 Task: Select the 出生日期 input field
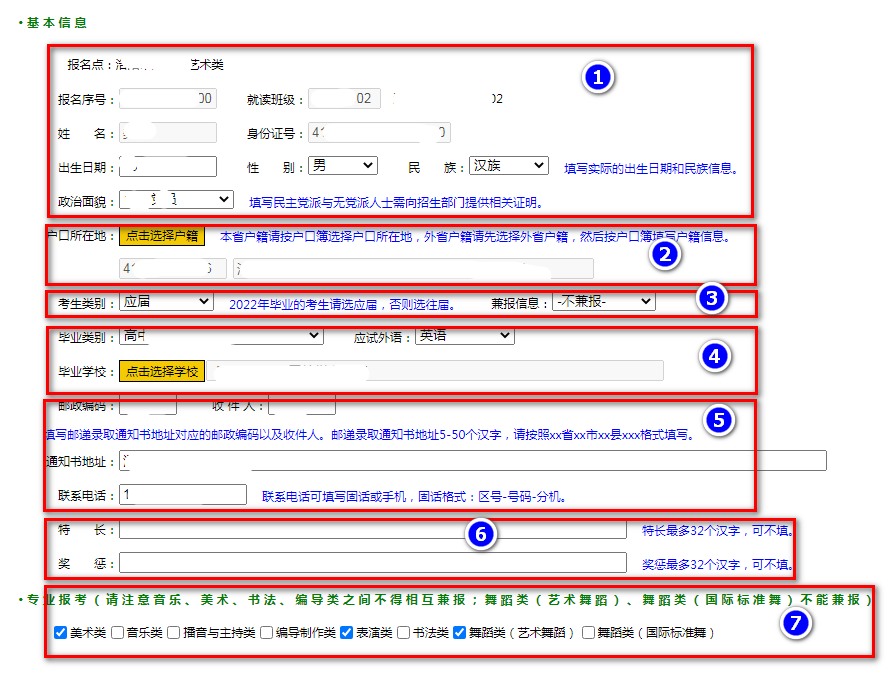[167, 167]
